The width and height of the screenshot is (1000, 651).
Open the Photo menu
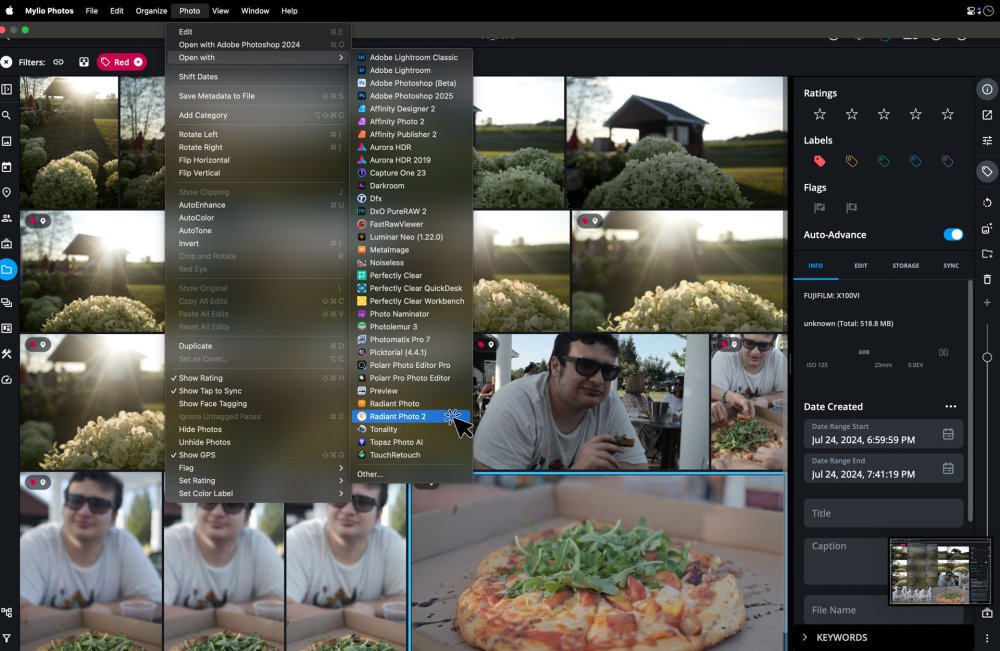[189, 10]
